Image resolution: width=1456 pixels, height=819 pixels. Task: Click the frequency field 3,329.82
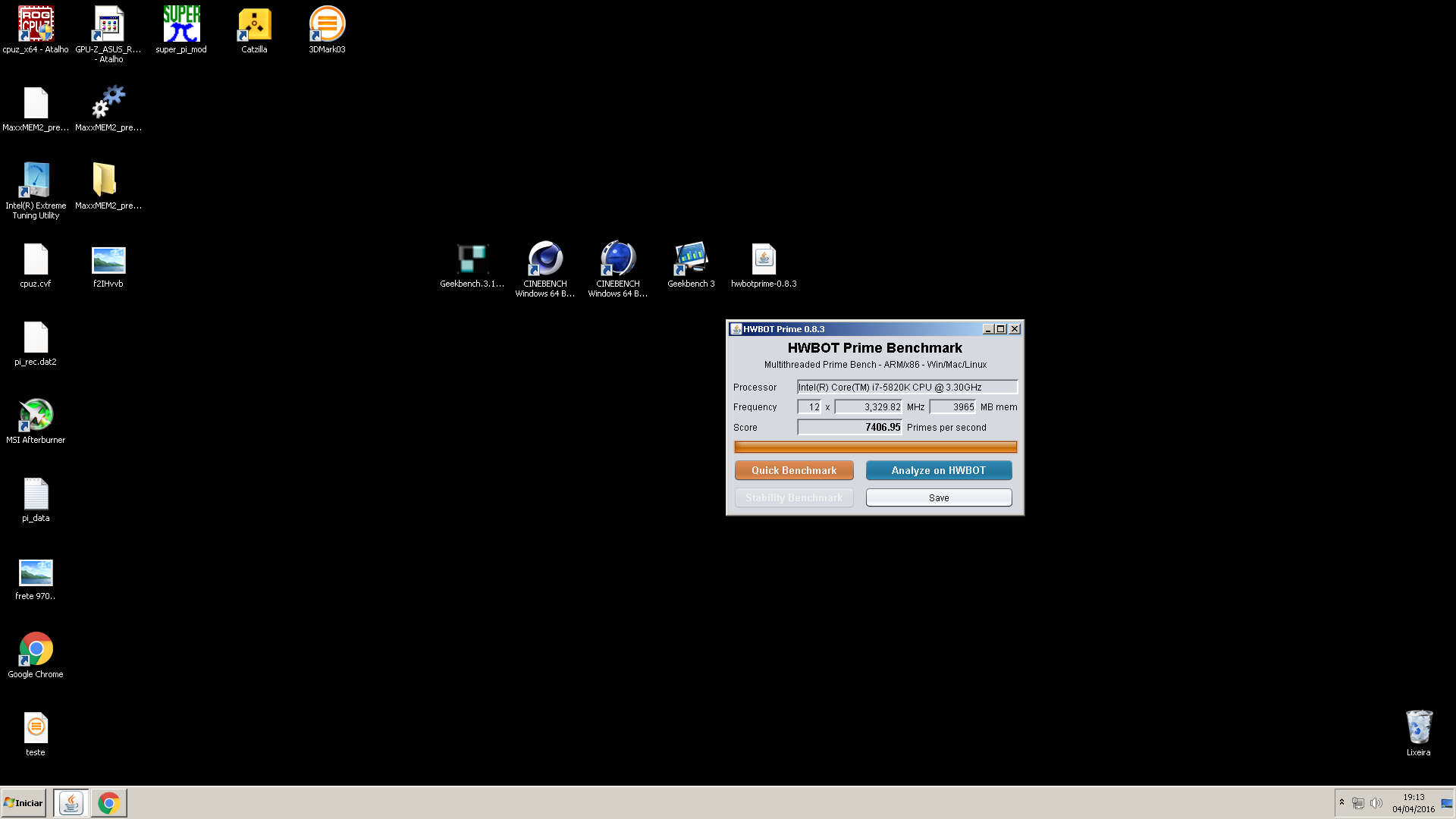coord(868,407)
